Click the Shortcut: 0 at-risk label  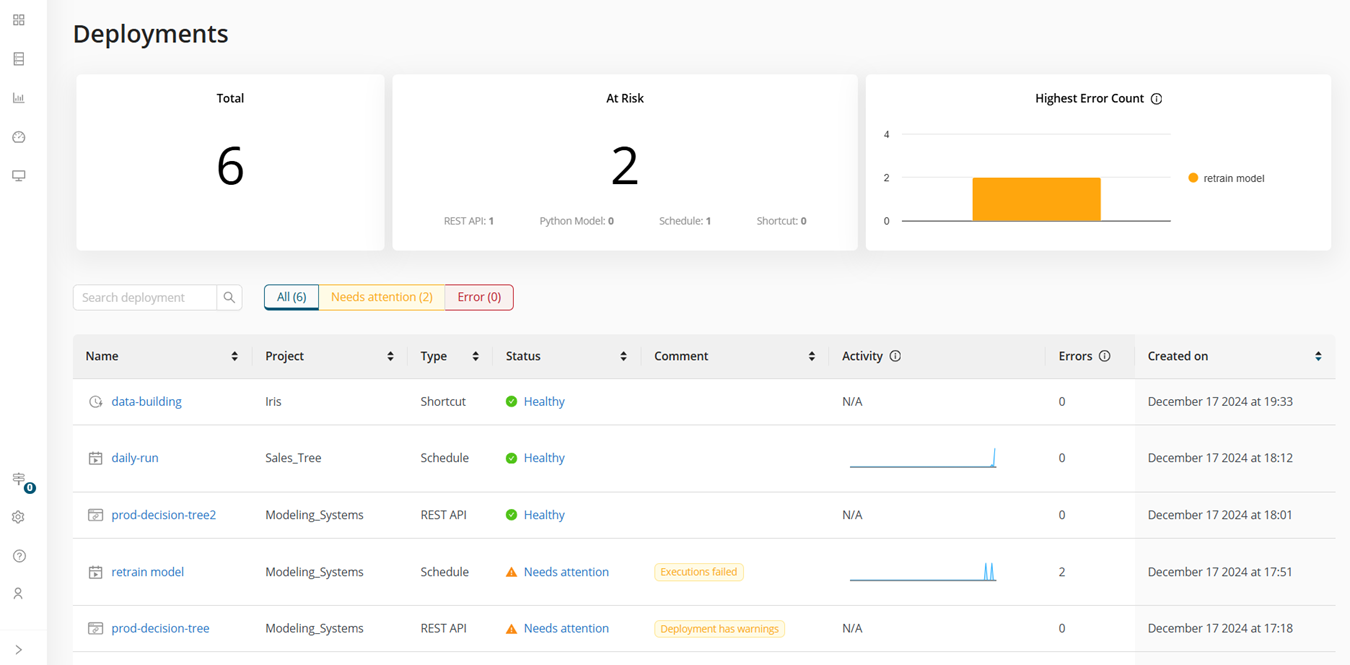[x=782, y=221]
